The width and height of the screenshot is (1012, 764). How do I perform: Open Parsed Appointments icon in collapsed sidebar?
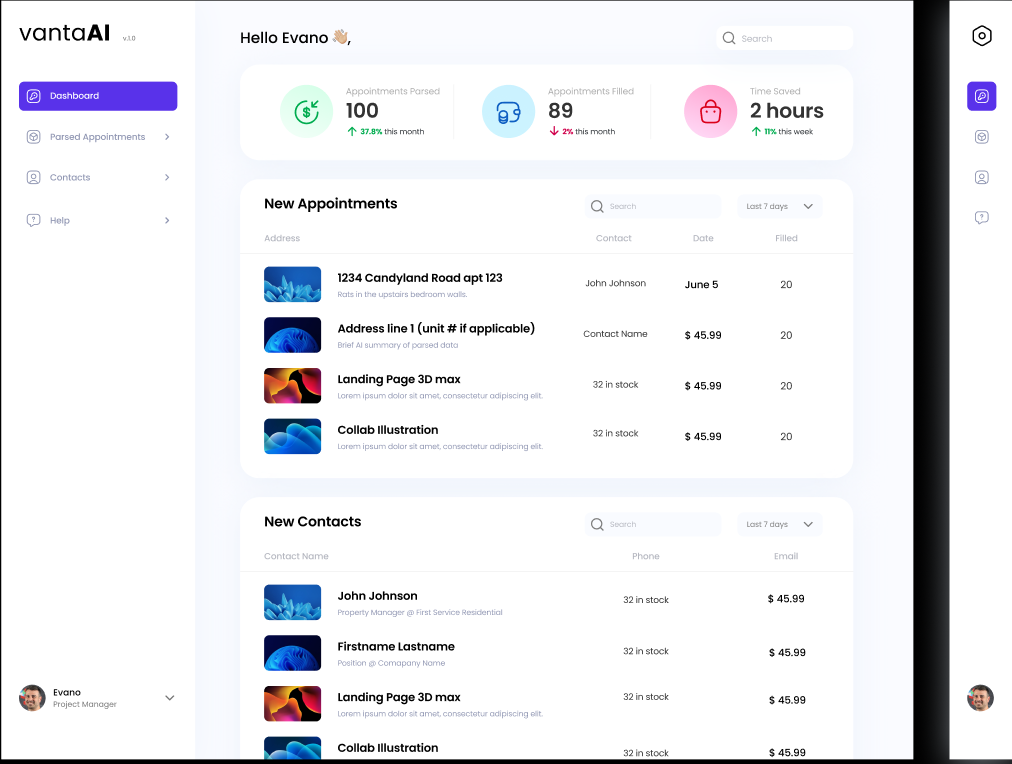[981, 137]
